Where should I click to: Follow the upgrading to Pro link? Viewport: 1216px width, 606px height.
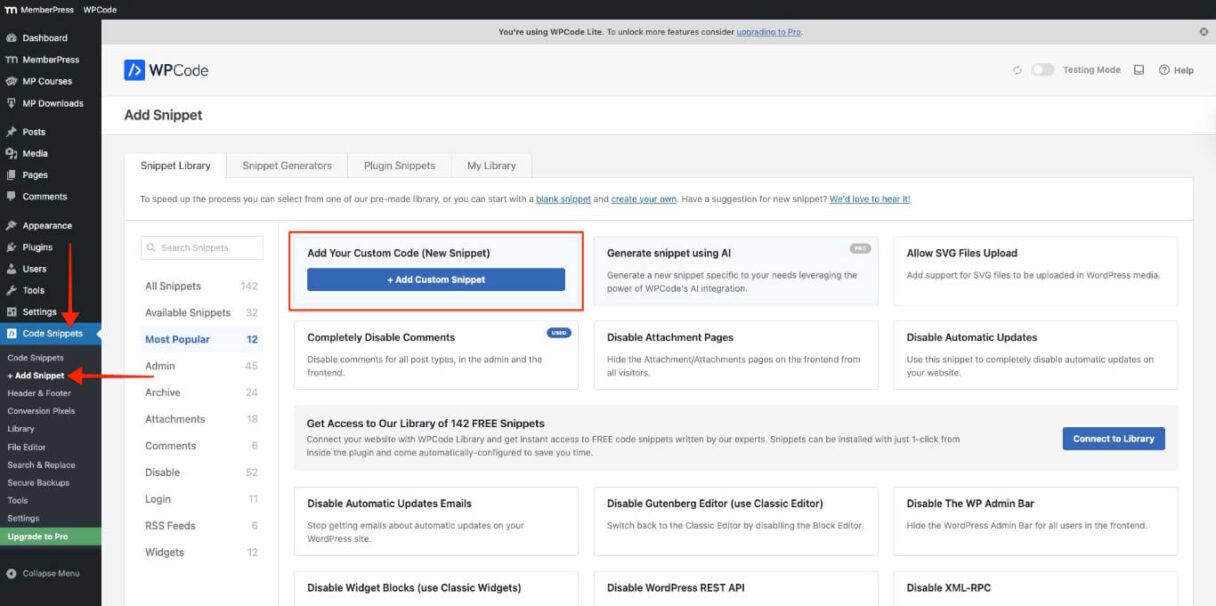click(x=769, y=32)
